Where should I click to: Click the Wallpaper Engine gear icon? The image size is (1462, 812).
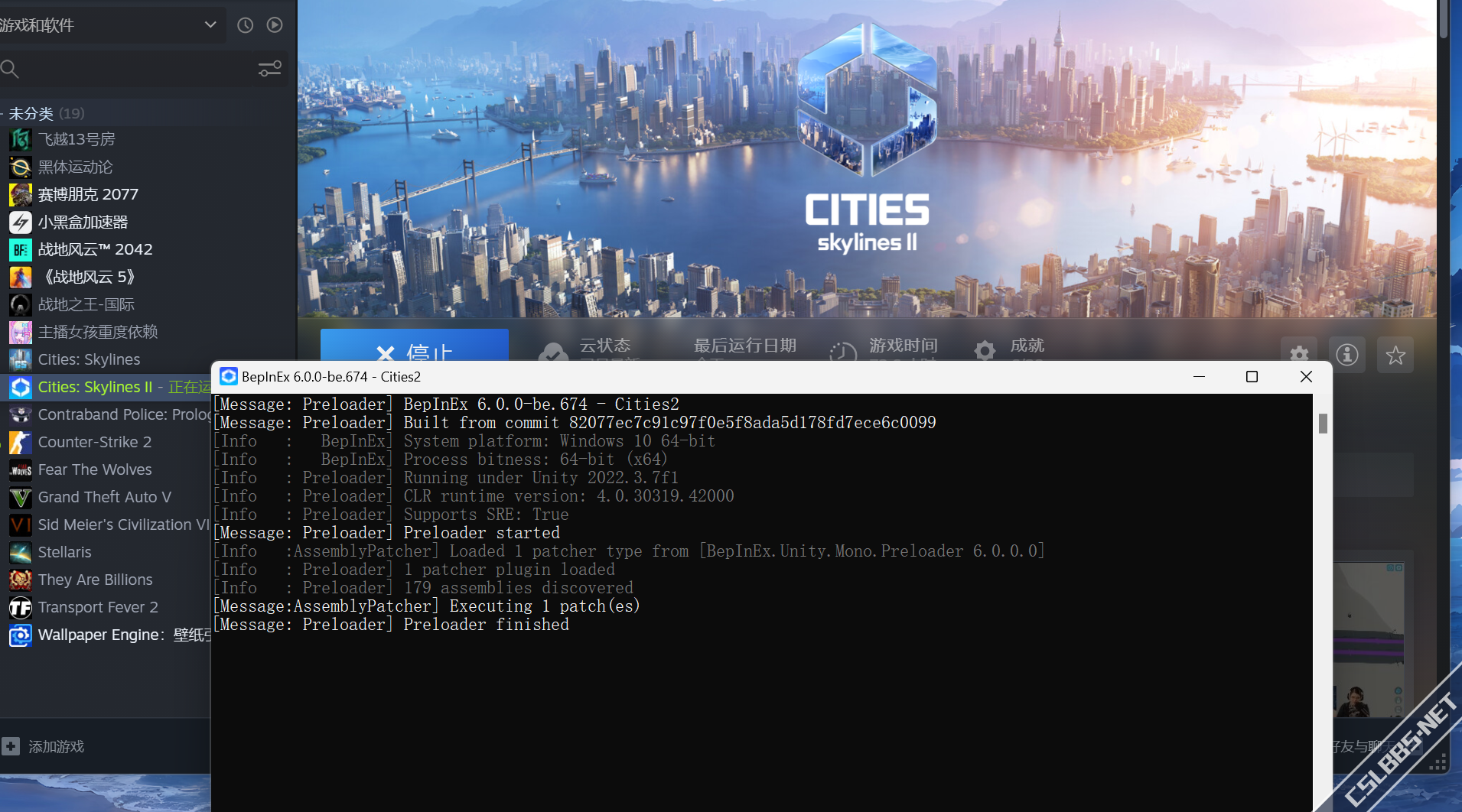[x=21, y=635]
